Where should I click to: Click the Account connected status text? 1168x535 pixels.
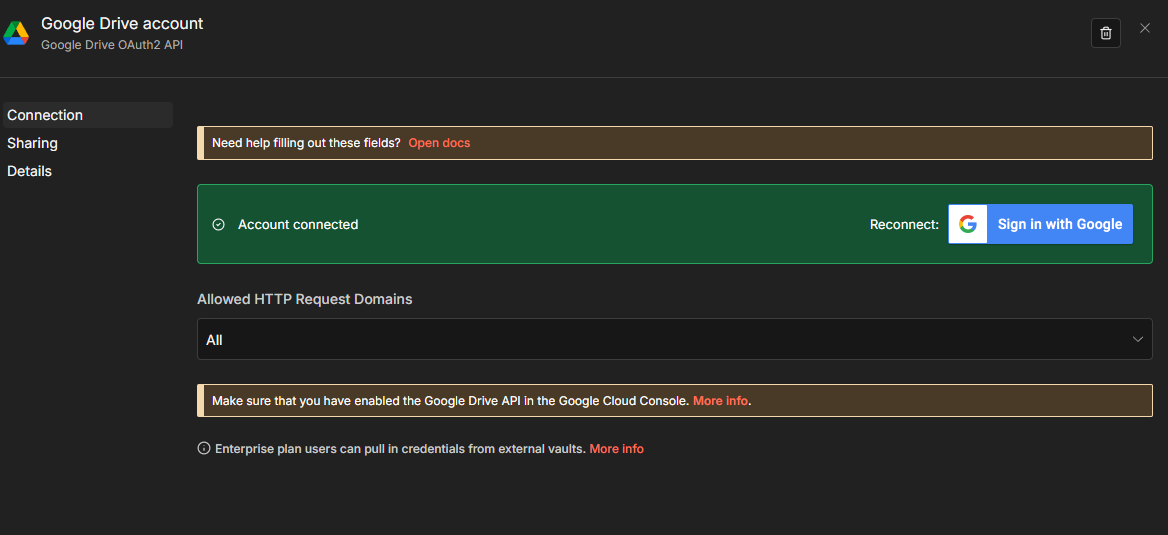298,225
